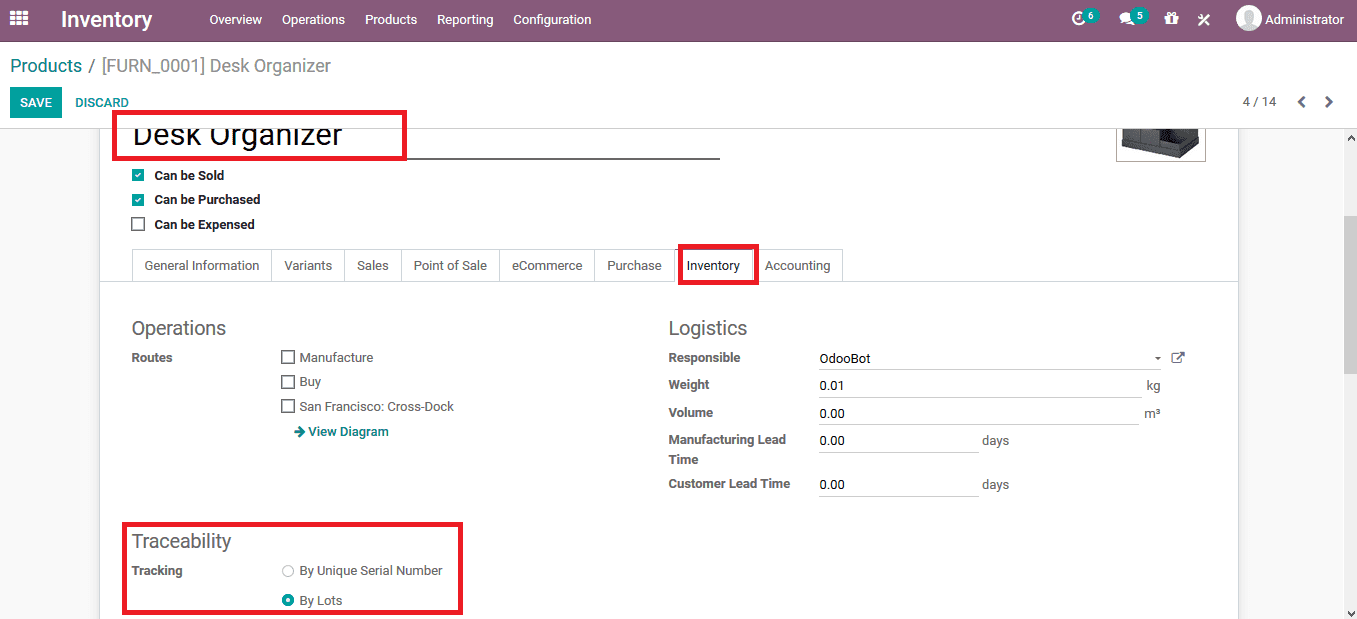Check the Manufacture route

click(x=288, y=357)
